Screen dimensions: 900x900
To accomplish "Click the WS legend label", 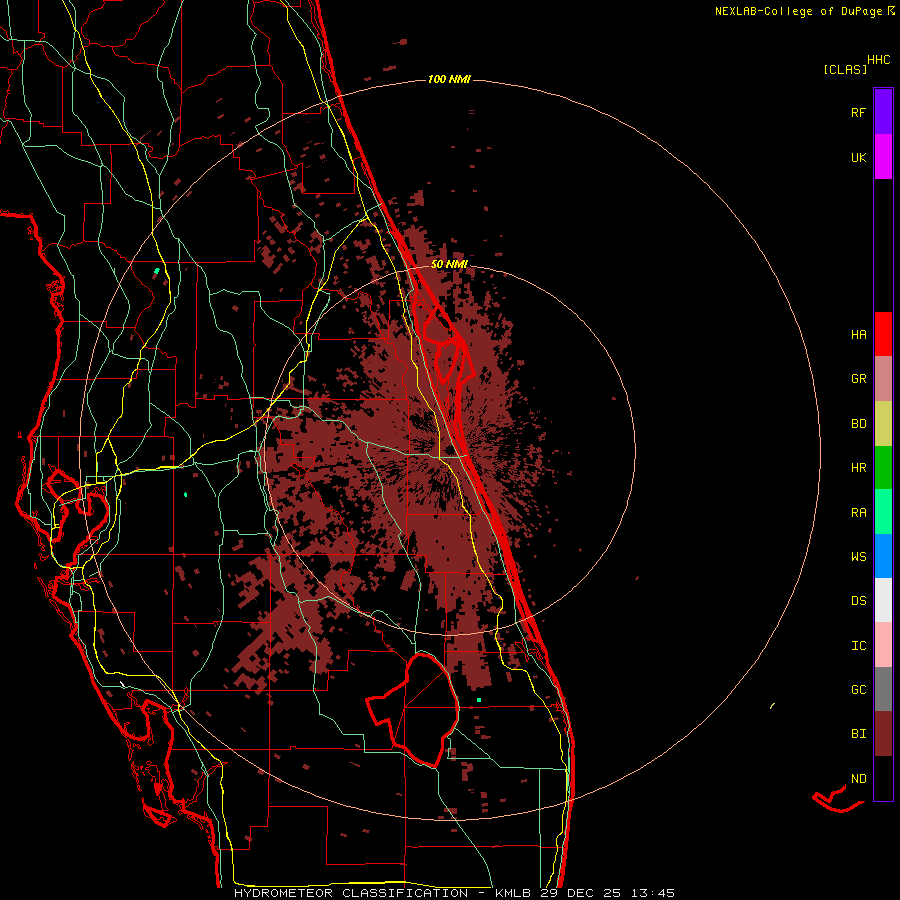I will [858, 557].
